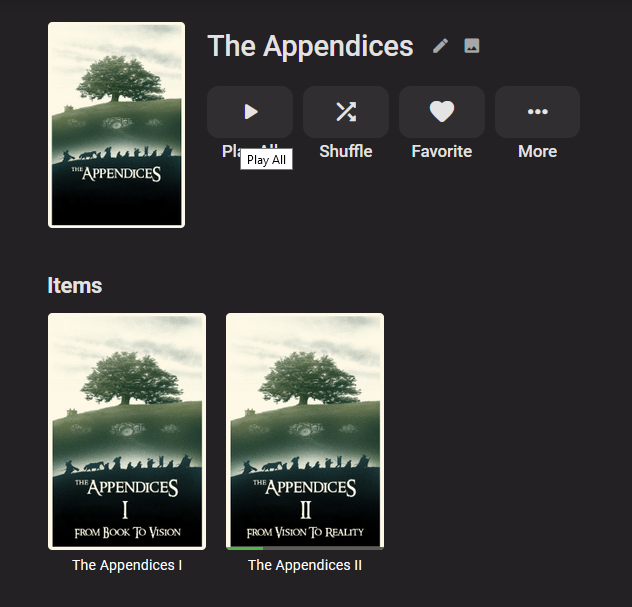Click the white Play All tooltip
Image resolution: width=632 pixels, height=607 pixels.
tap(266, 160)
